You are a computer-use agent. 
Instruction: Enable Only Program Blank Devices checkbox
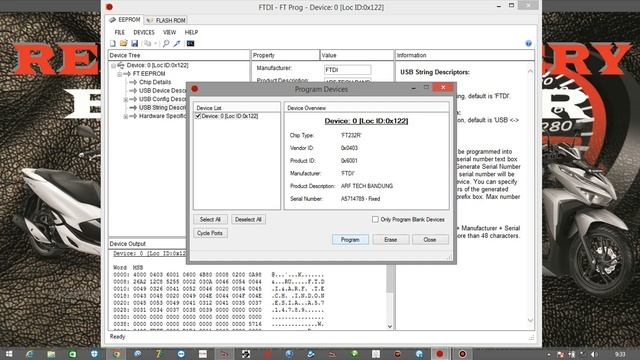tap(375, 219)
